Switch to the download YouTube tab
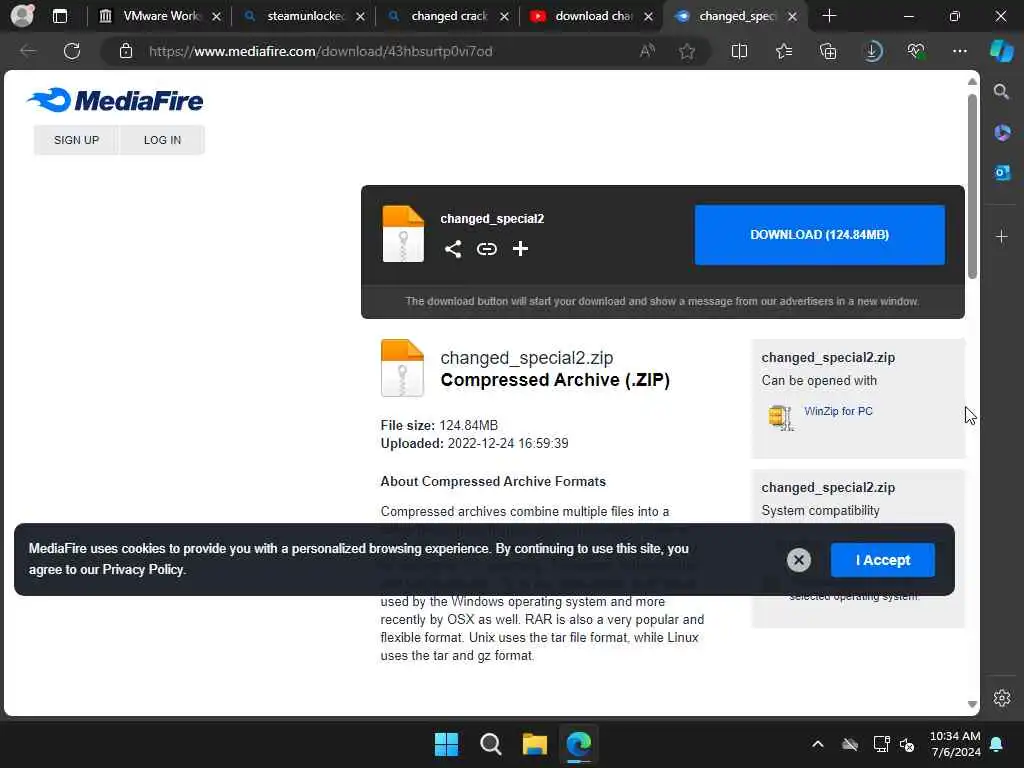The height and width of the screenshot is (768, 1024). pos(593,16)
